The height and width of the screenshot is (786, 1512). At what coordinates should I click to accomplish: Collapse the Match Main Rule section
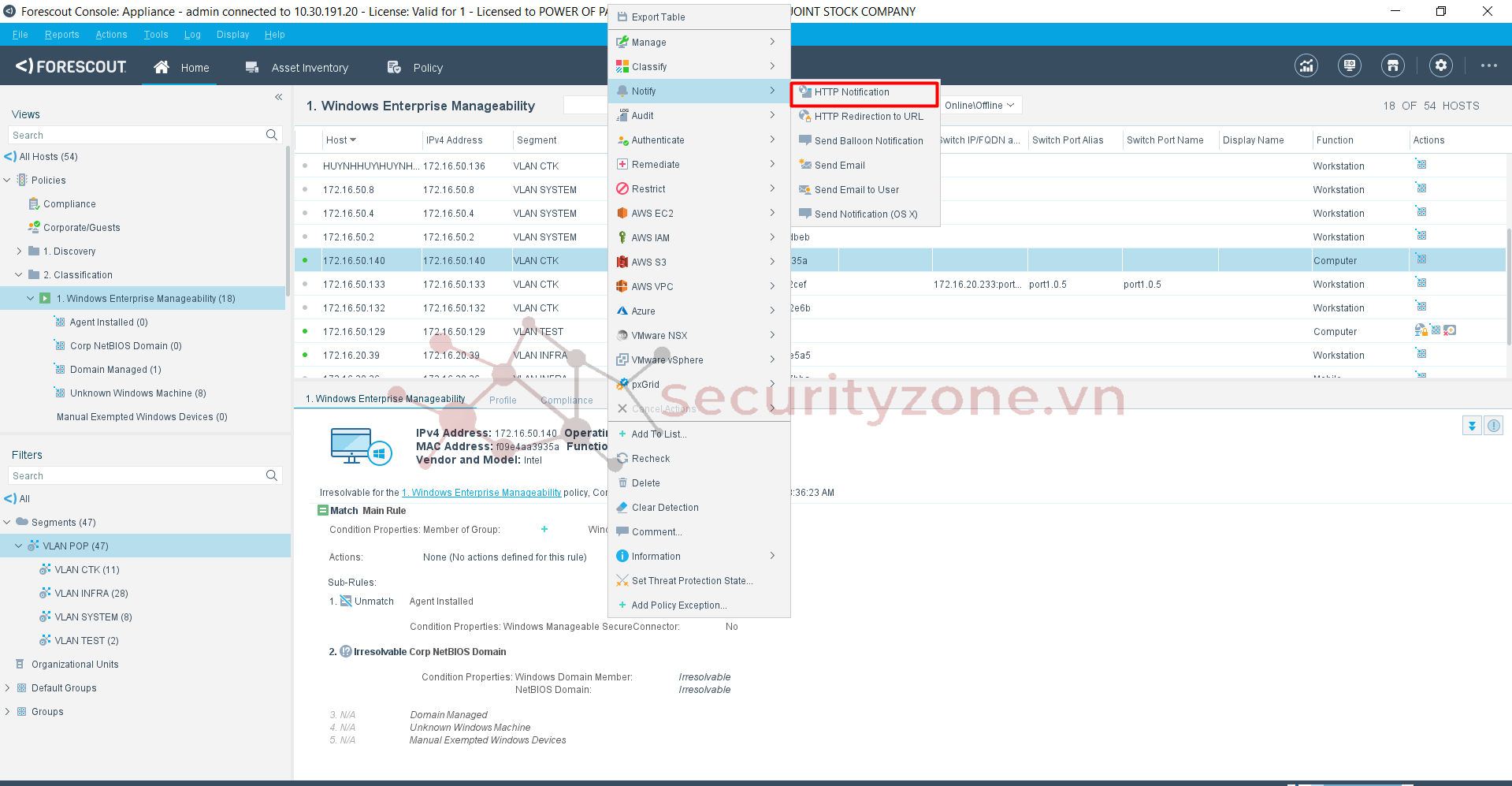pyautogui.click(x=323, y=511)
